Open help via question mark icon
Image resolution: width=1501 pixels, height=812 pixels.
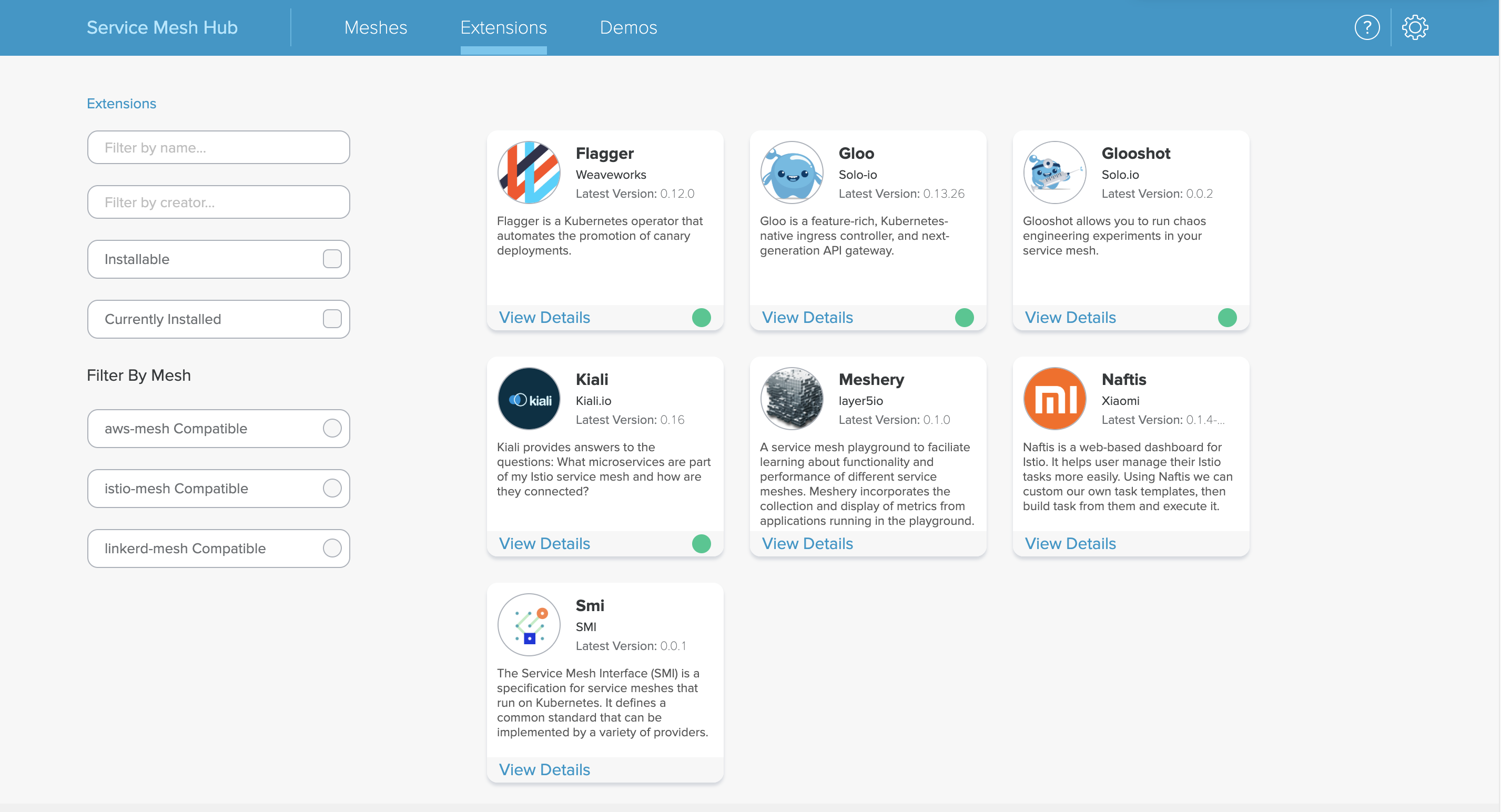1366,27
